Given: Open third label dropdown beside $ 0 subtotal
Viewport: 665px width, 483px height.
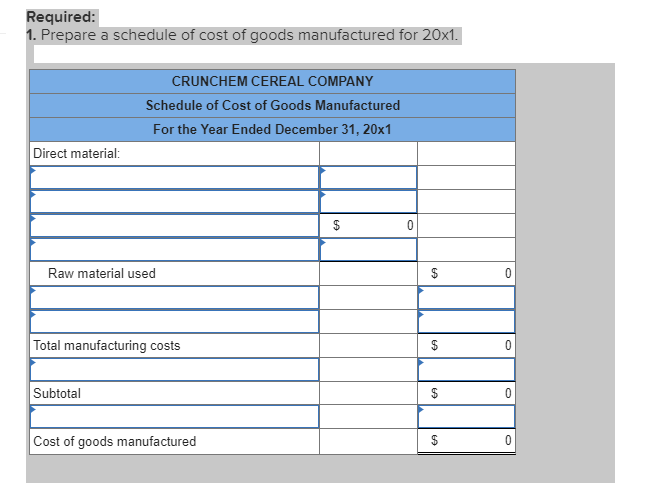Looking at the screenshot, I should click(x=174, y=225).
